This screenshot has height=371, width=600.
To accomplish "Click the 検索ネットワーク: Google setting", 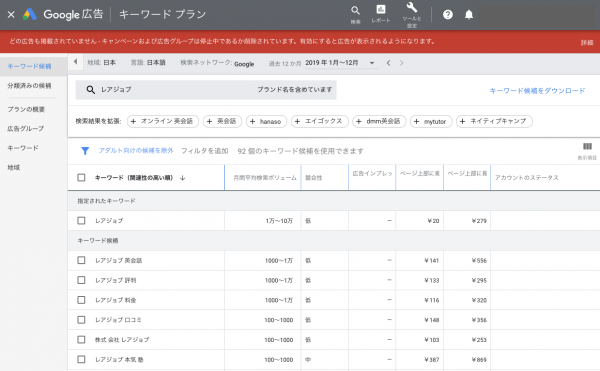I will click(x=217, y=63).
